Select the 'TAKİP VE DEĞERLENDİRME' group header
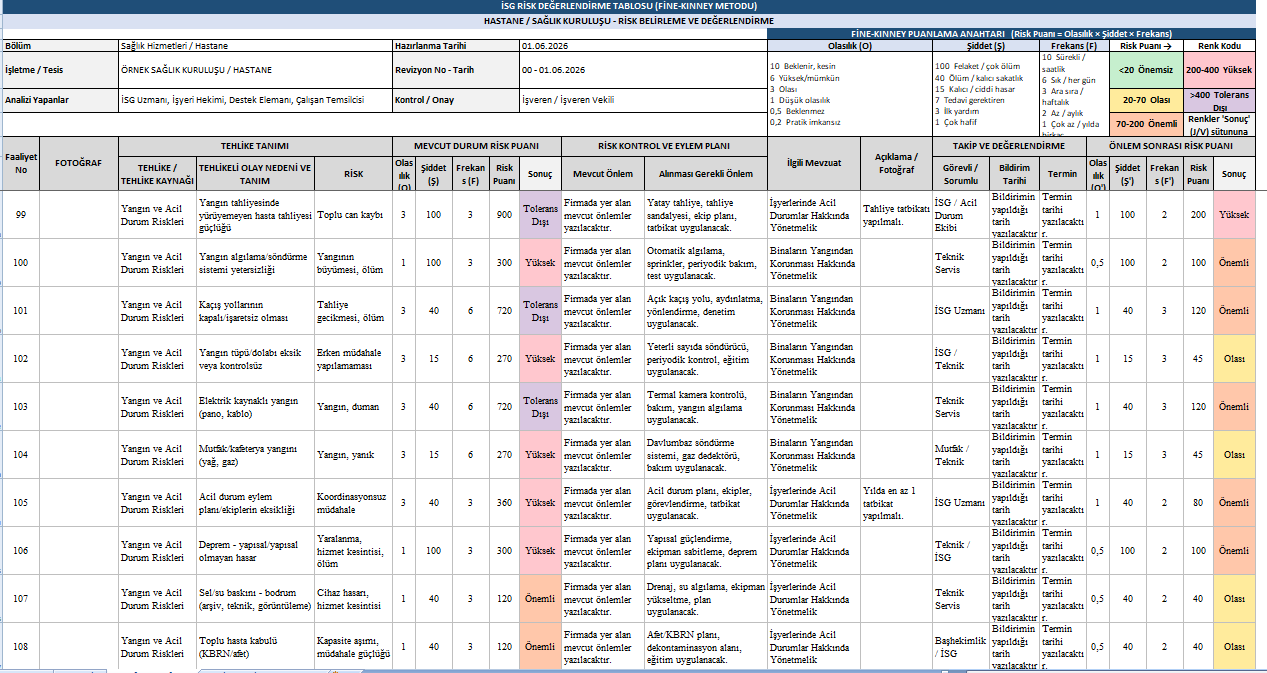 pos(1008,145)
